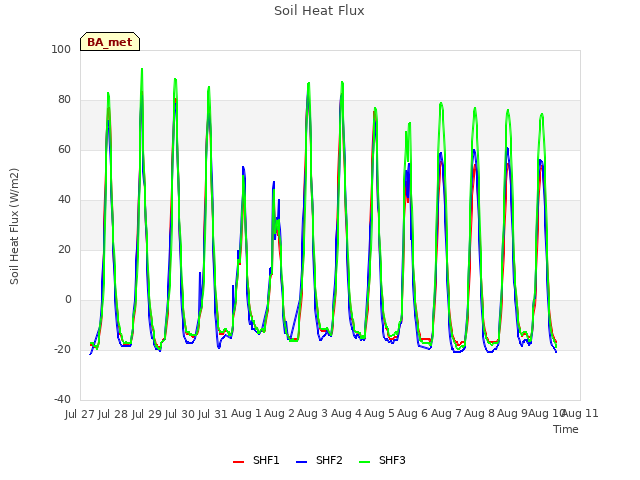Click the Time axis title
Image resolution: width=640 pixels, height=480 pixels.
point(566,429)
